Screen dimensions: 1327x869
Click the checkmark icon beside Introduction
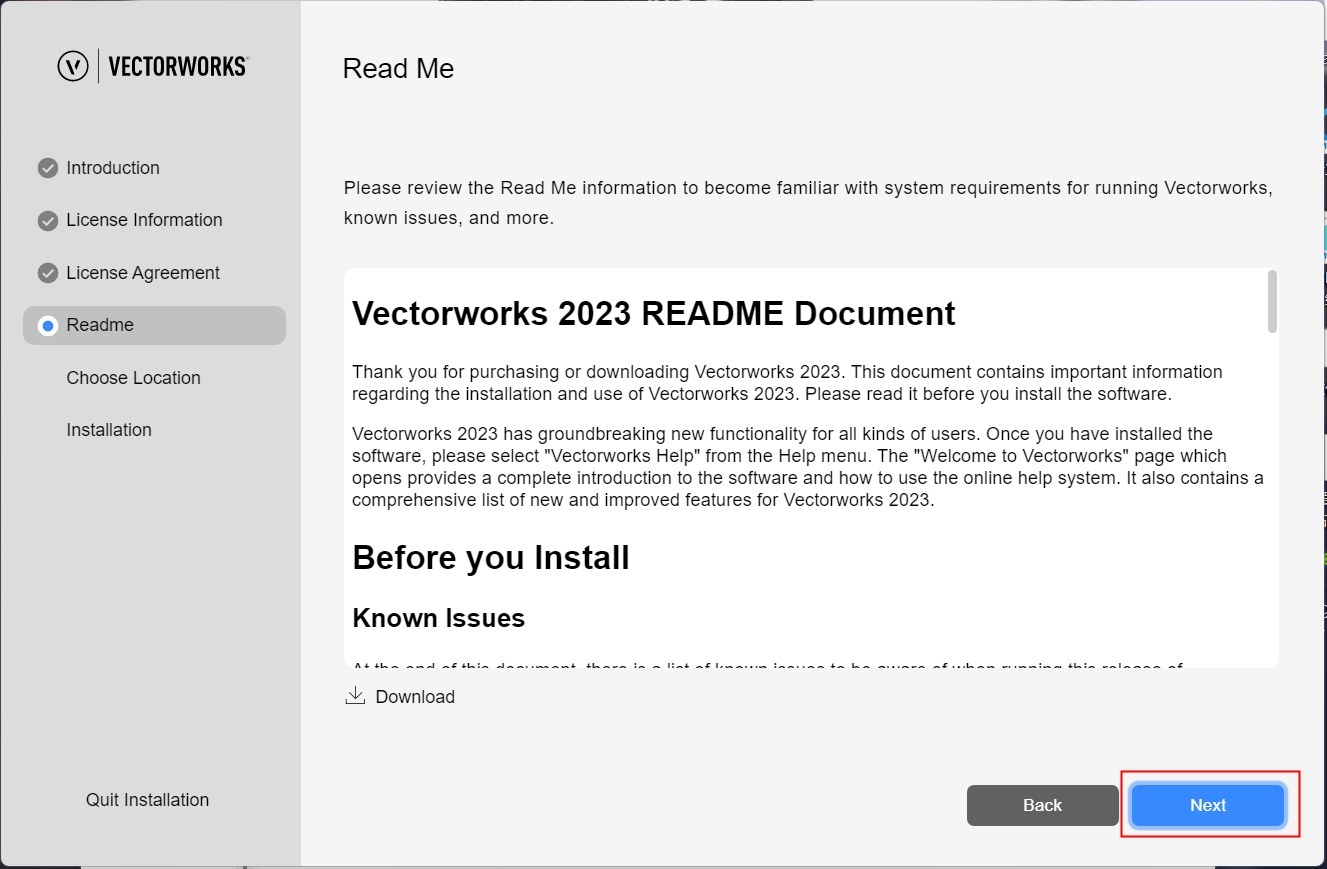click(x=47, y=168)
